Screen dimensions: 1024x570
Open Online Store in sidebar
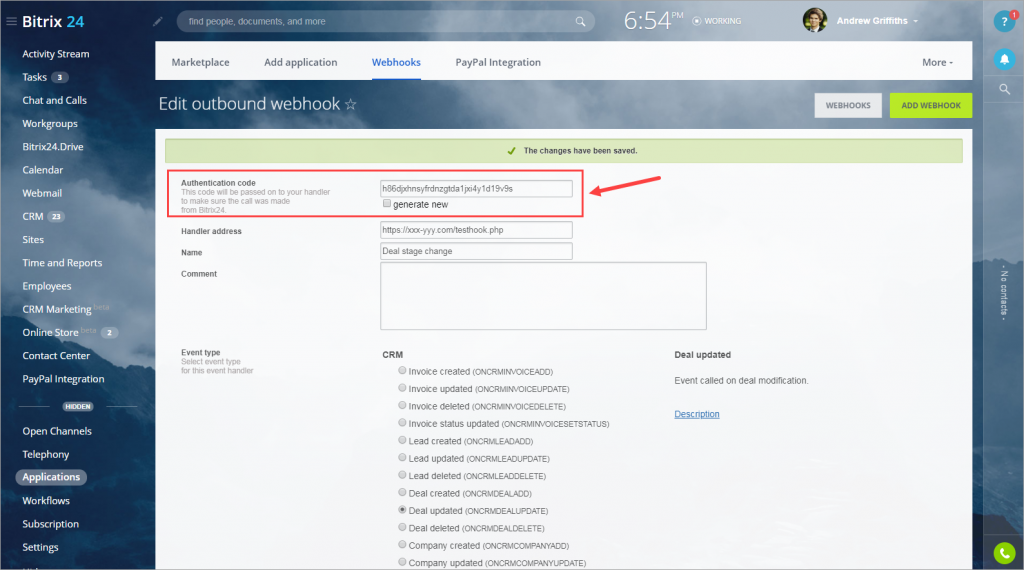[50, 332]
